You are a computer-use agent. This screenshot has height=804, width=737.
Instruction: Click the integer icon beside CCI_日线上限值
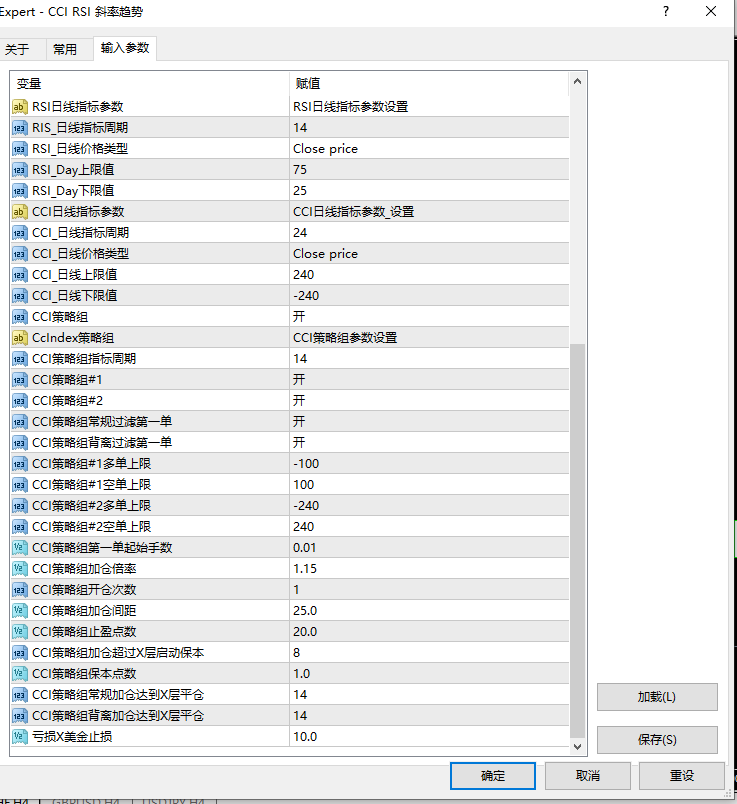point(19,274)
